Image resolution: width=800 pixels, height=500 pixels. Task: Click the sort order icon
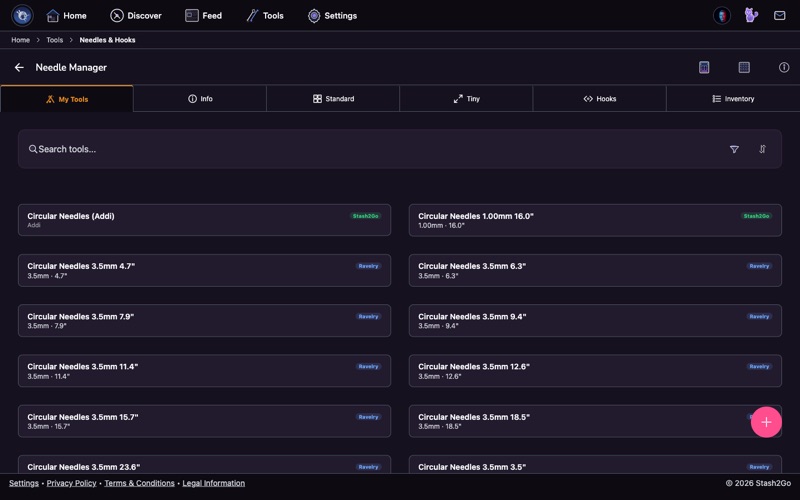click(762, 149)
